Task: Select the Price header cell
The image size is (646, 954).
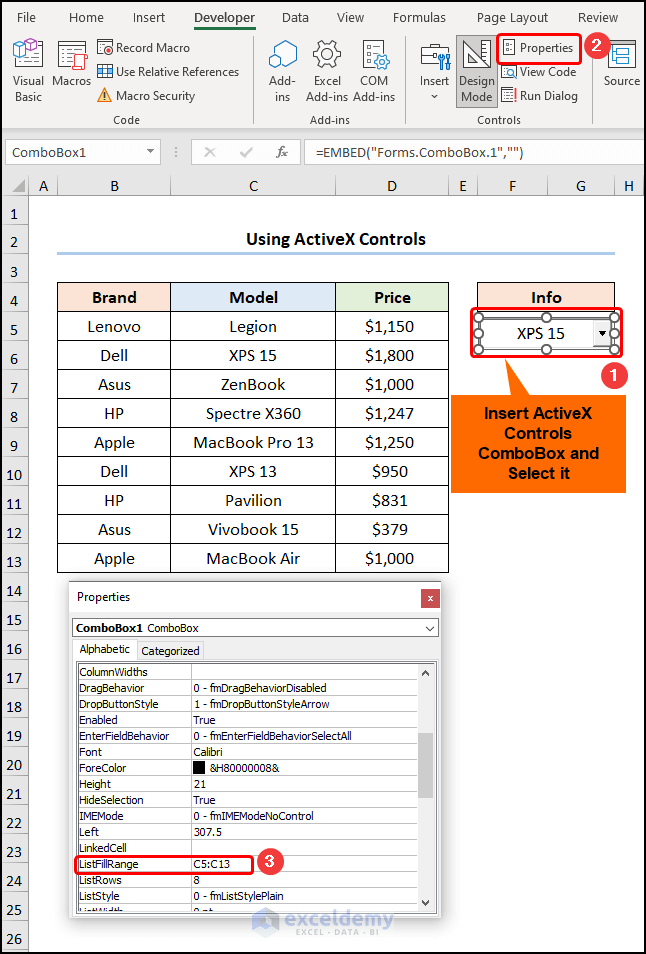Action: [x=392, y=298]
